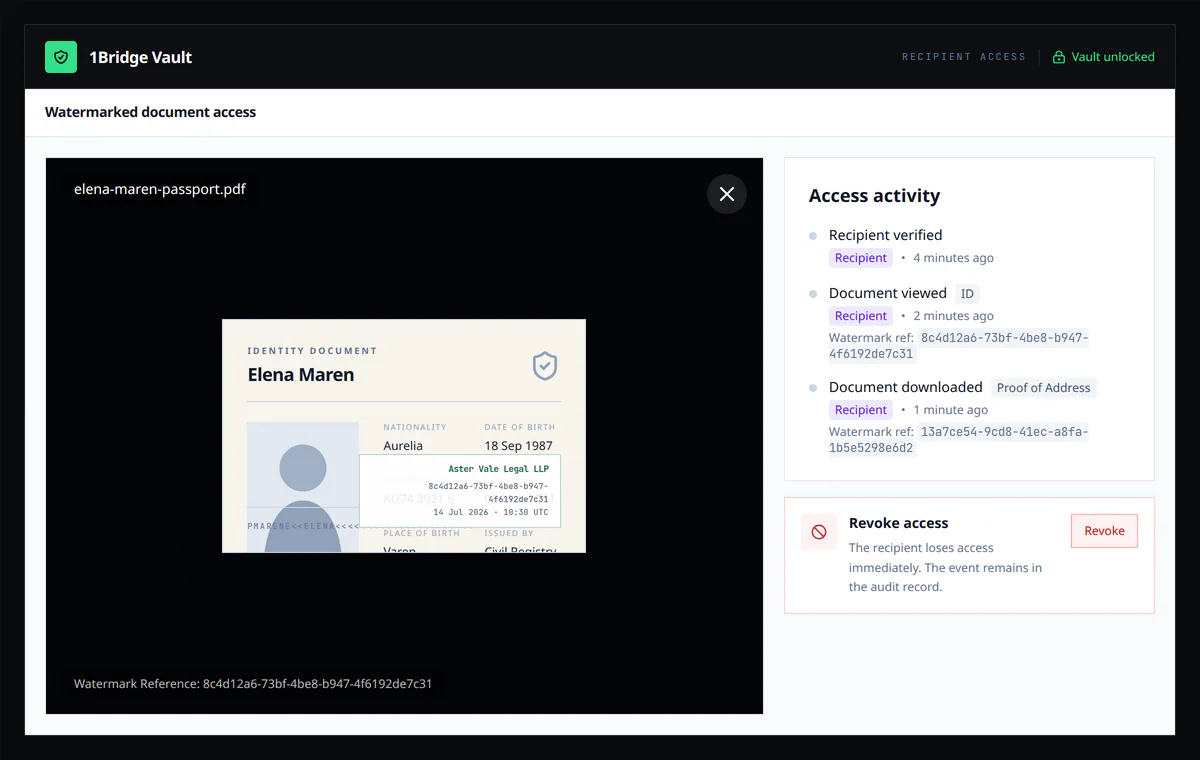Click the Watermarked document access heading
Image resolution: width=1200 pixels, height=760 pixels.
[150, 112]
